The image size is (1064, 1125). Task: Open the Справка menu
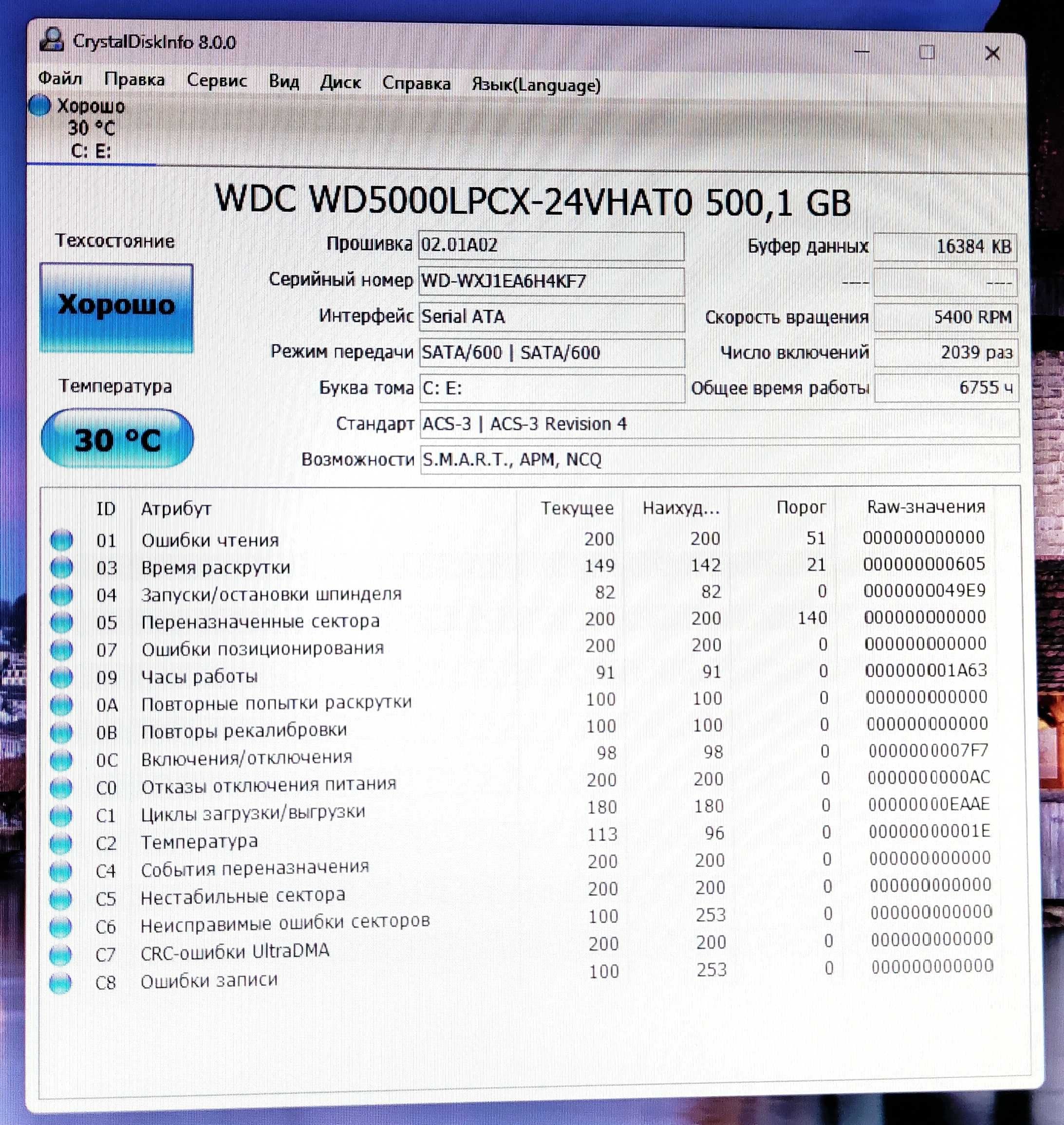416,84
